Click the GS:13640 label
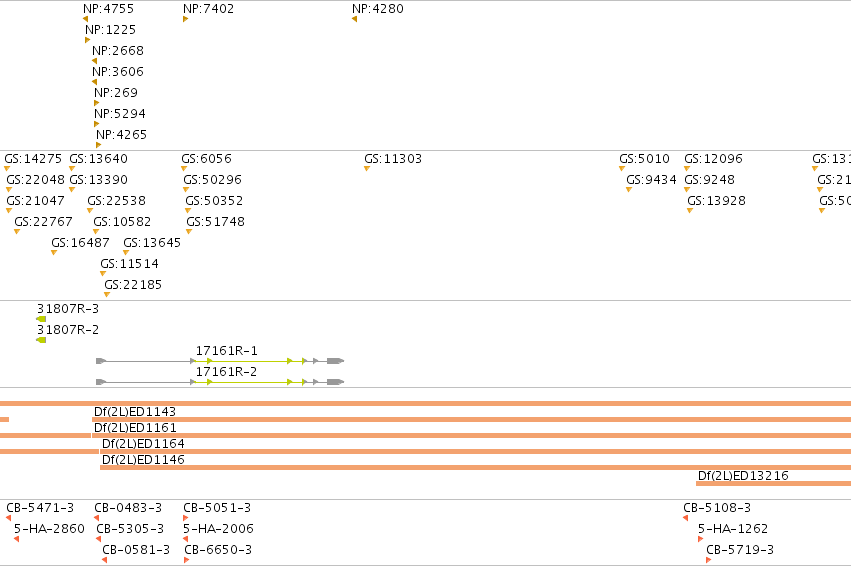This screenshot has width=851, height=566. (x=98, y=159)
